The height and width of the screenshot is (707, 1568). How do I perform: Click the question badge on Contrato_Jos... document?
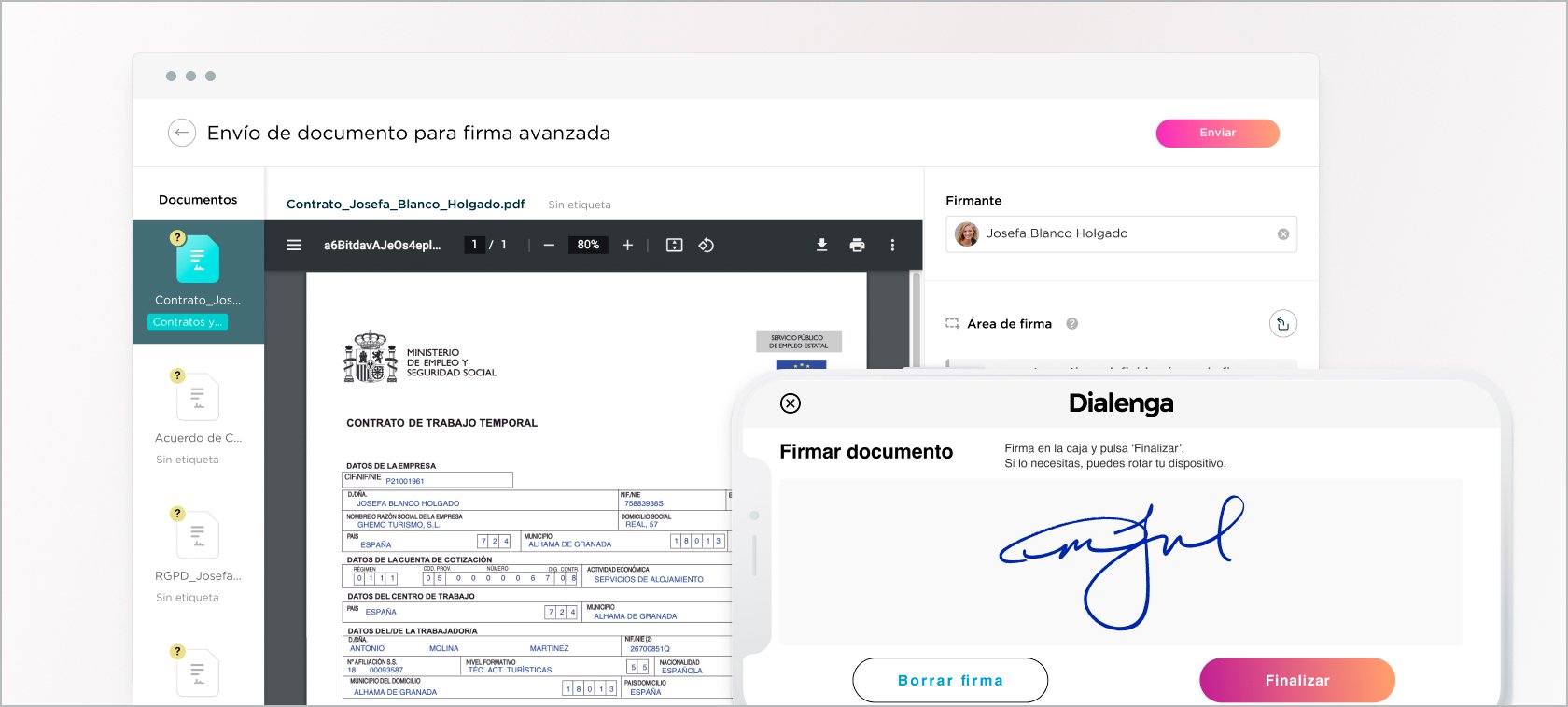(177, 238)
